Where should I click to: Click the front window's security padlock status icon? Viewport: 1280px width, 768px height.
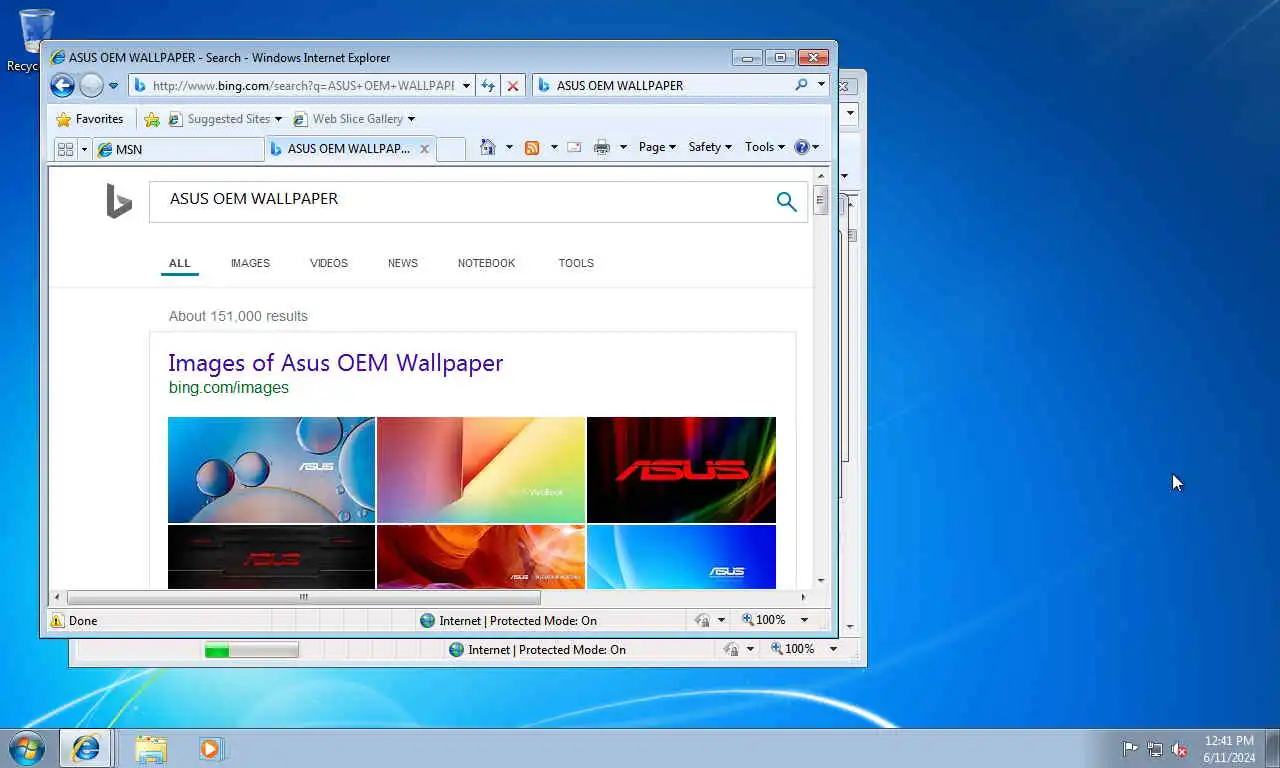click(x=703, y=621)
